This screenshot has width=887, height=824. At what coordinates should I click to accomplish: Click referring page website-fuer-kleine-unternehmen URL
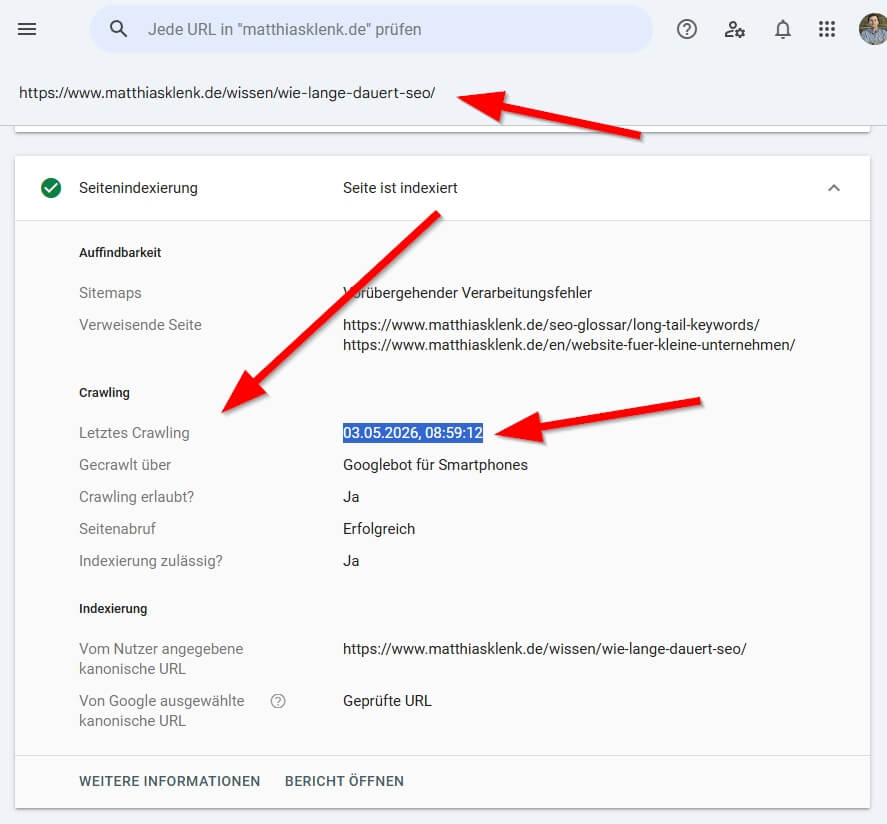point(569,344)
